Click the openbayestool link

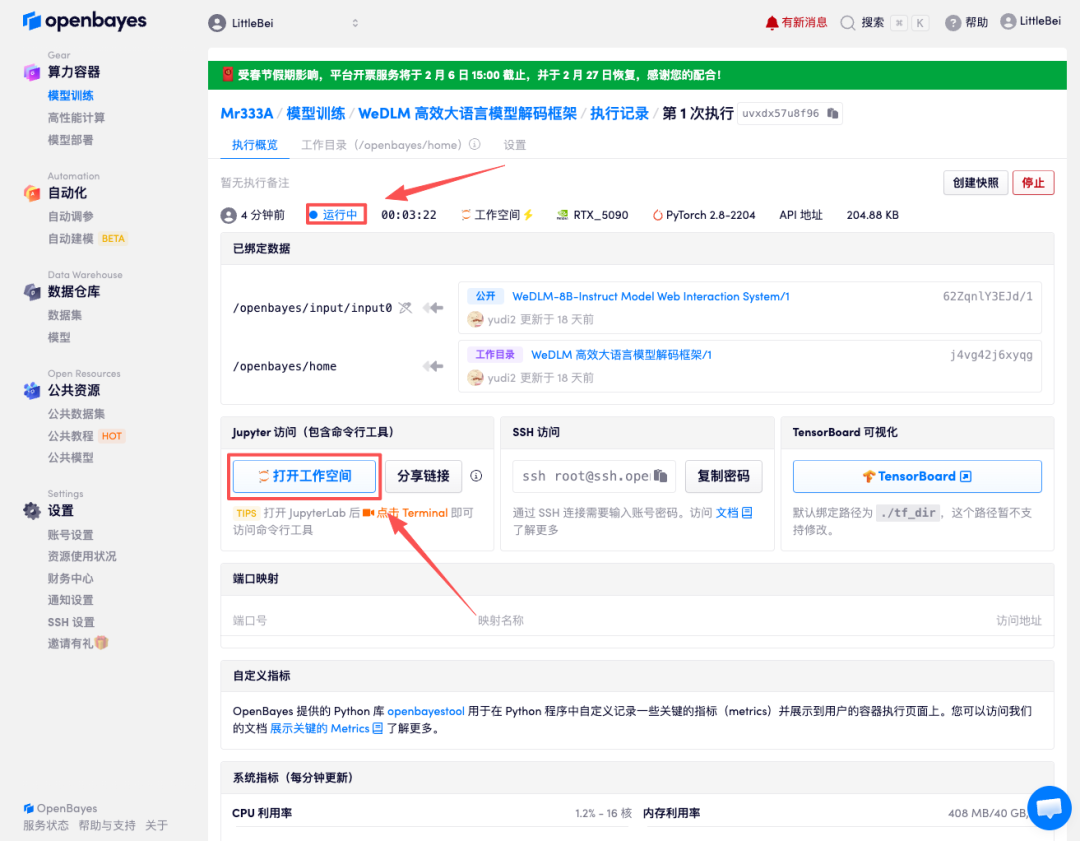coord(426,711)
